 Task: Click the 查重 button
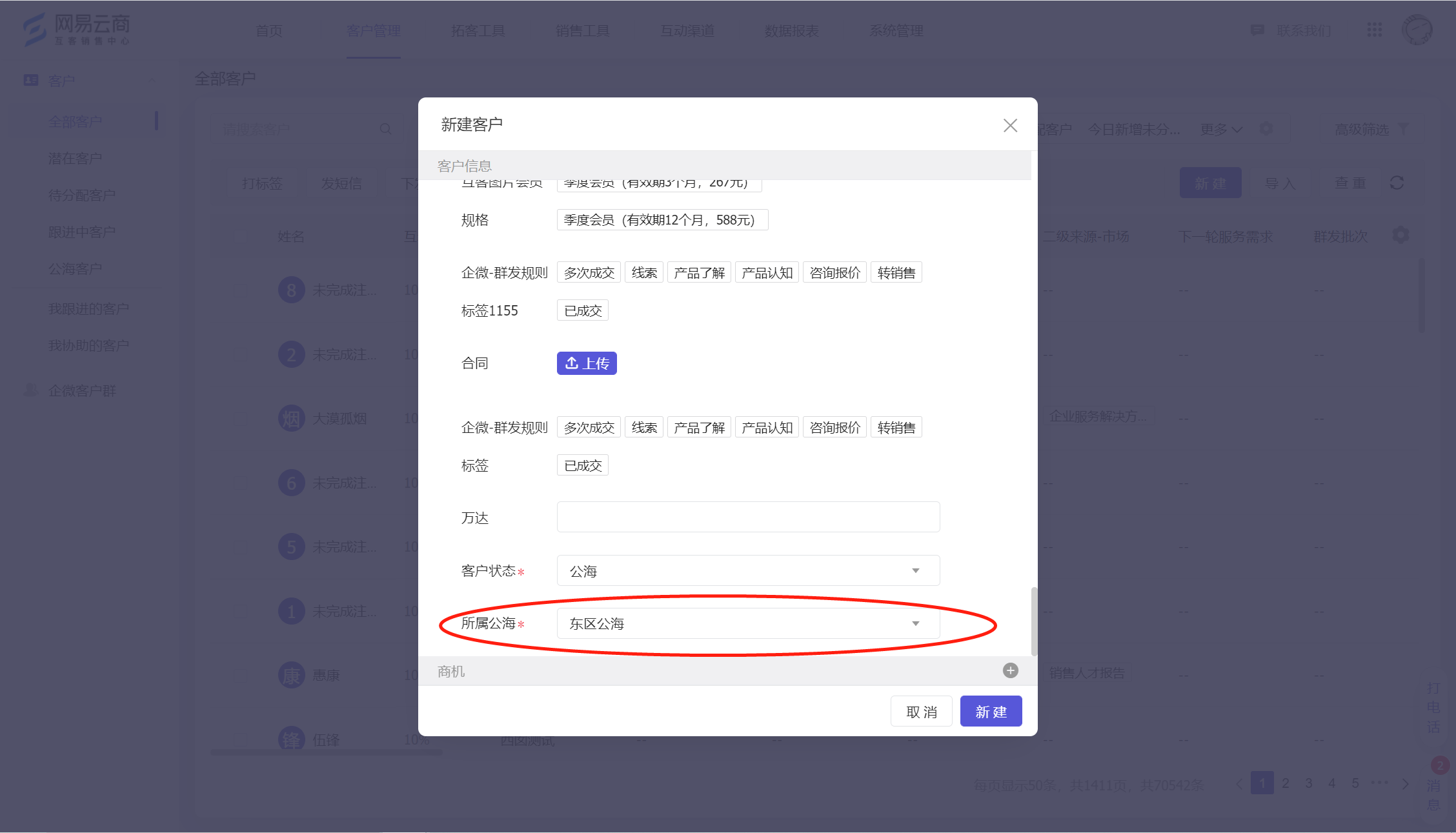[1350, 183]
